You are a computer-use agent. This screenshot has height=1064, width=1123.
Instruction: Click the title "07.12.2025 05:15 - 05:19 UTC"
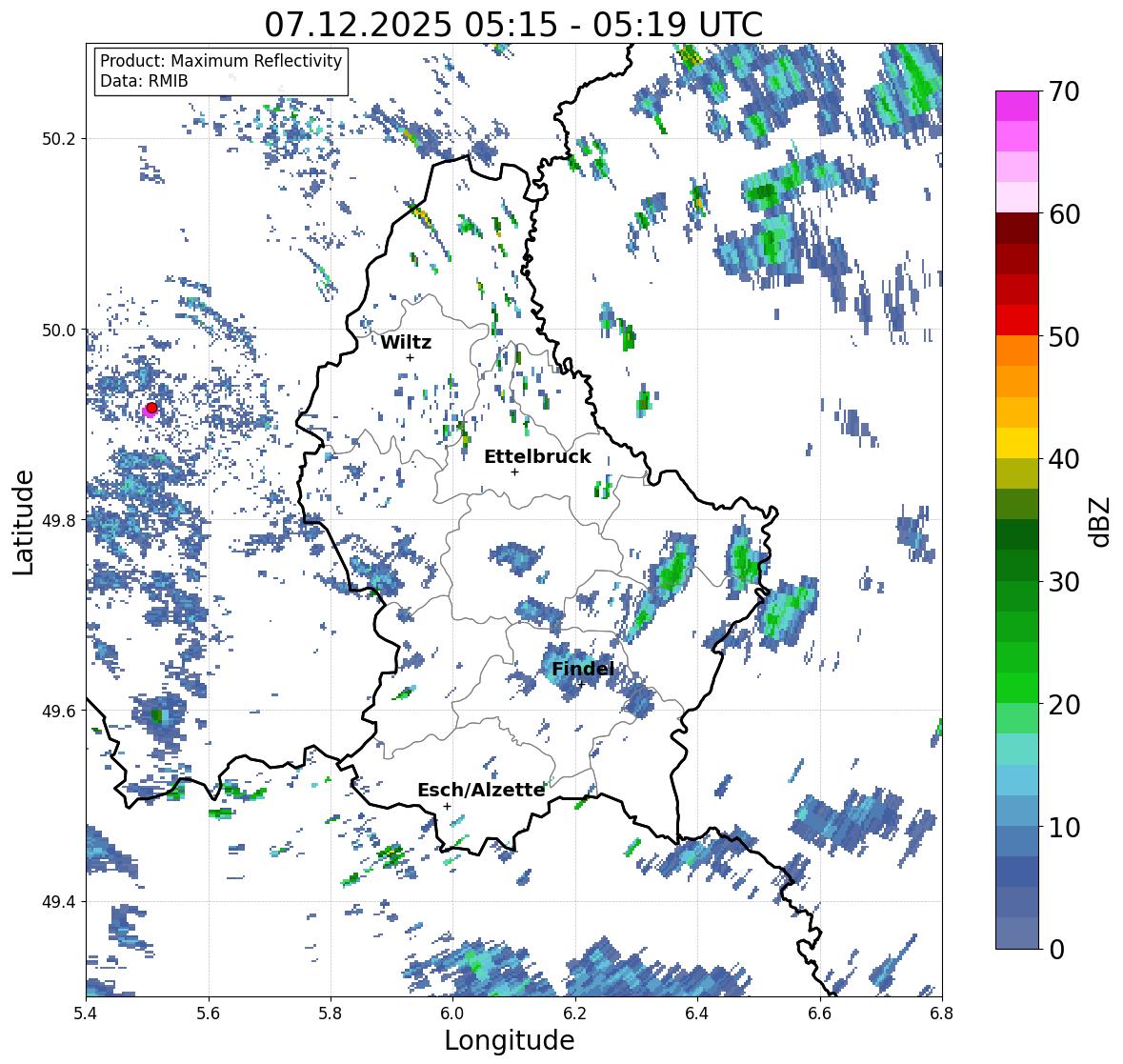click(513, 25)
